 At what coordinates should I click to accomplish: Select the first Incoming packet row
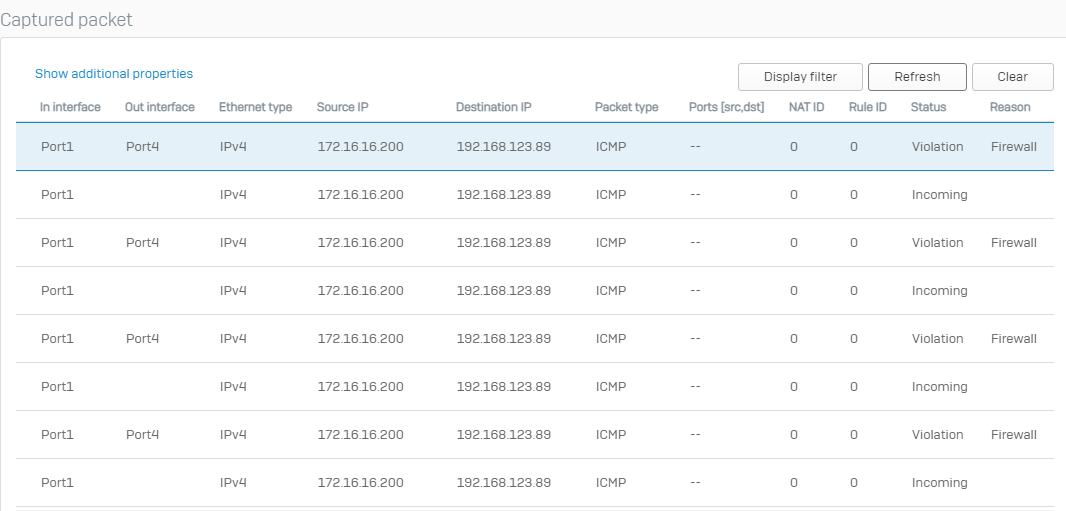click(x=535, y=195)
